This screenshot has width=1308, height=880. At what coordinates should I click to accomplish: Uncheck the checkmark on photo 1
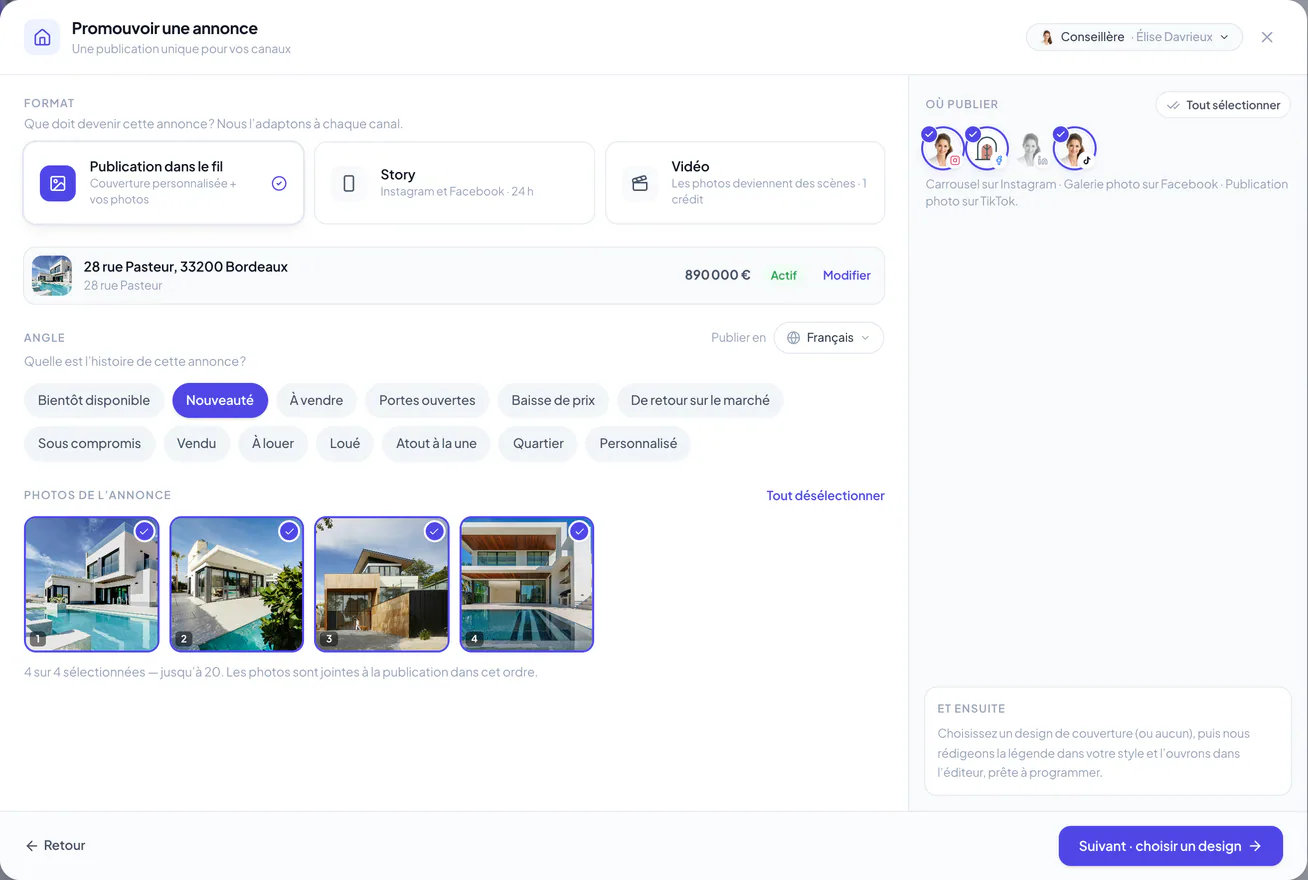point(144,531)
